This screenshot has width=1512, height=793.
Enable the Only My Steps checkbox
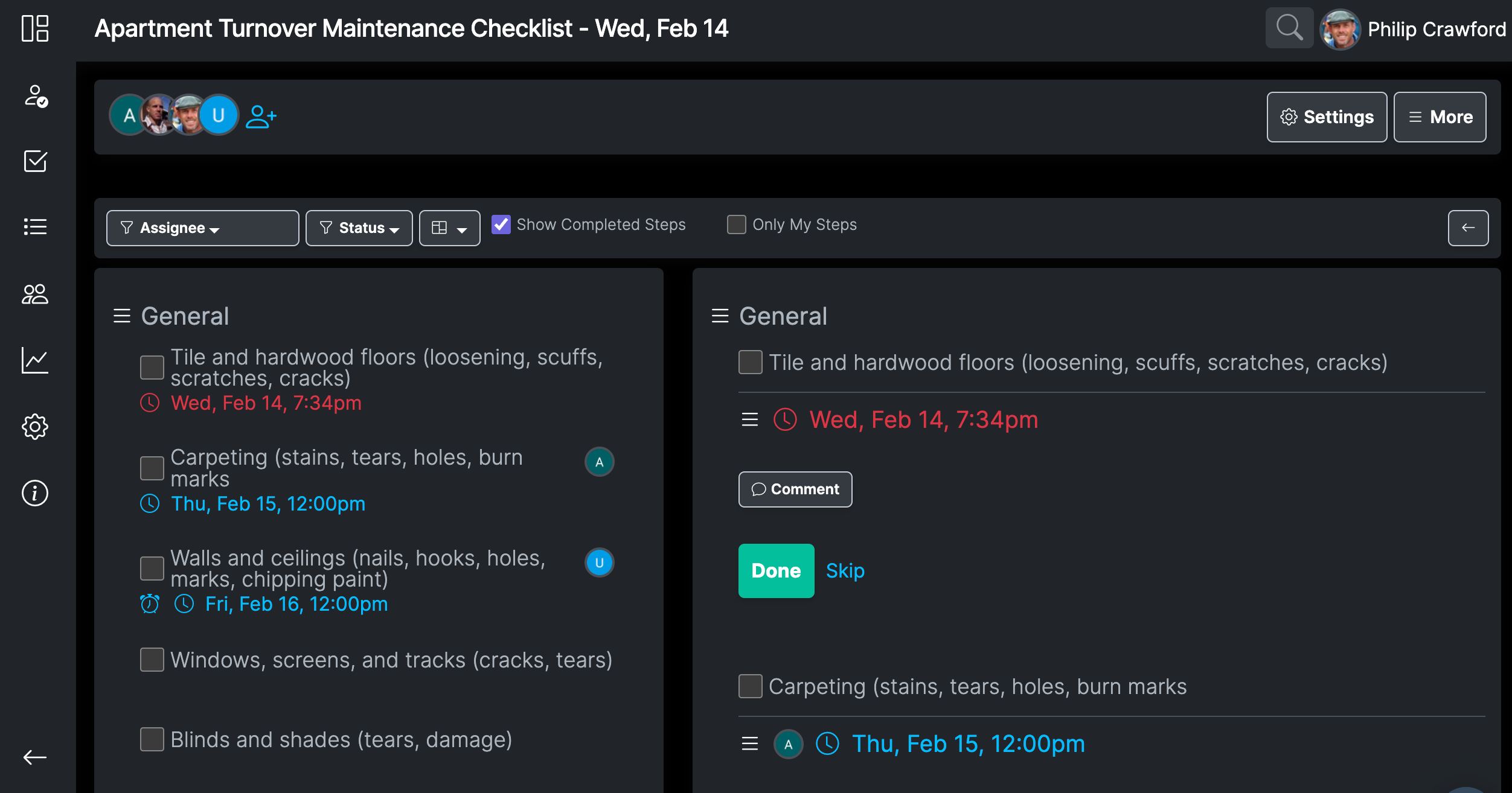(736, 225)
